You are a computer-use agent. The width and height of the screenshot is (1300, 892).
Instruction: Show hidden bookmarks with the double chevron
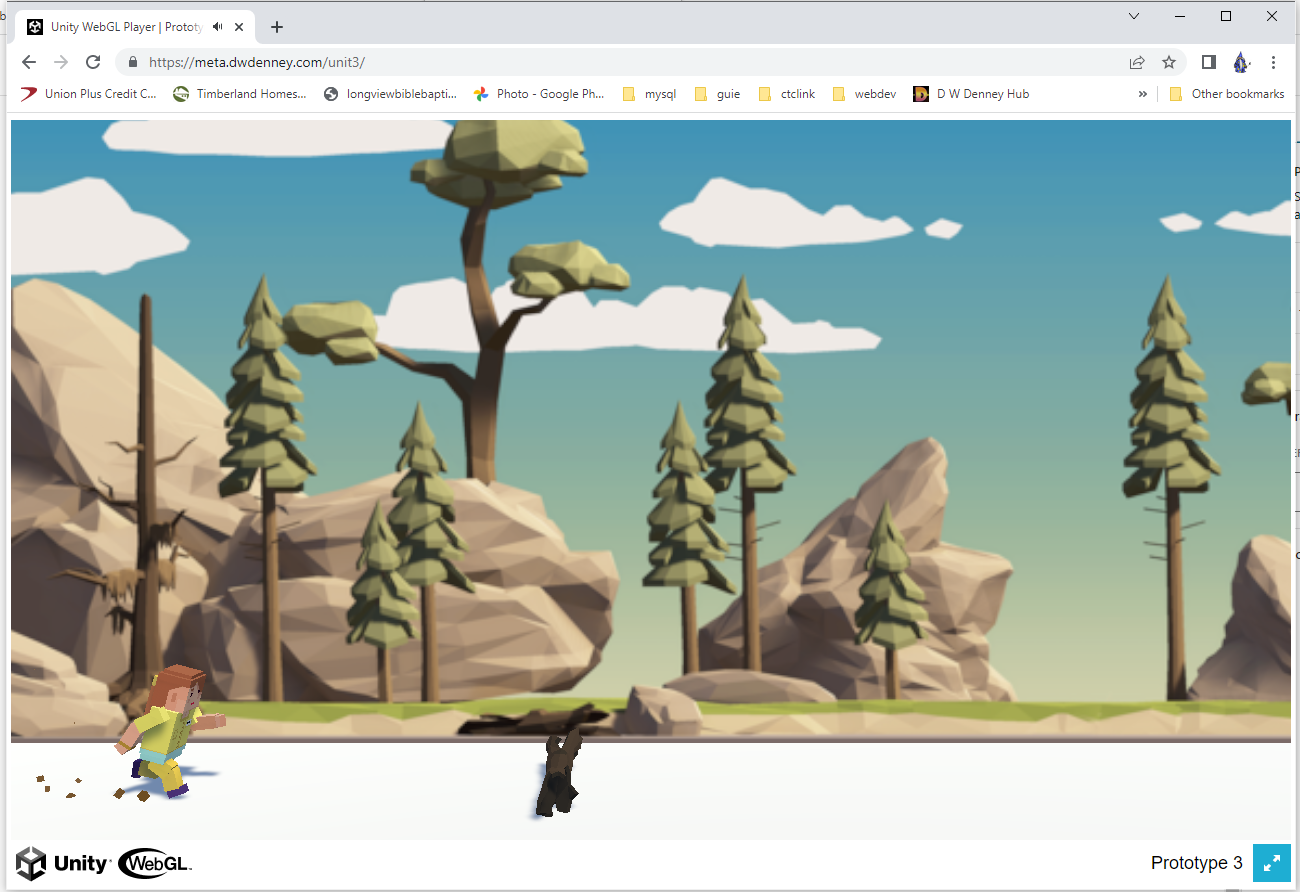(x=1142, y=94)
